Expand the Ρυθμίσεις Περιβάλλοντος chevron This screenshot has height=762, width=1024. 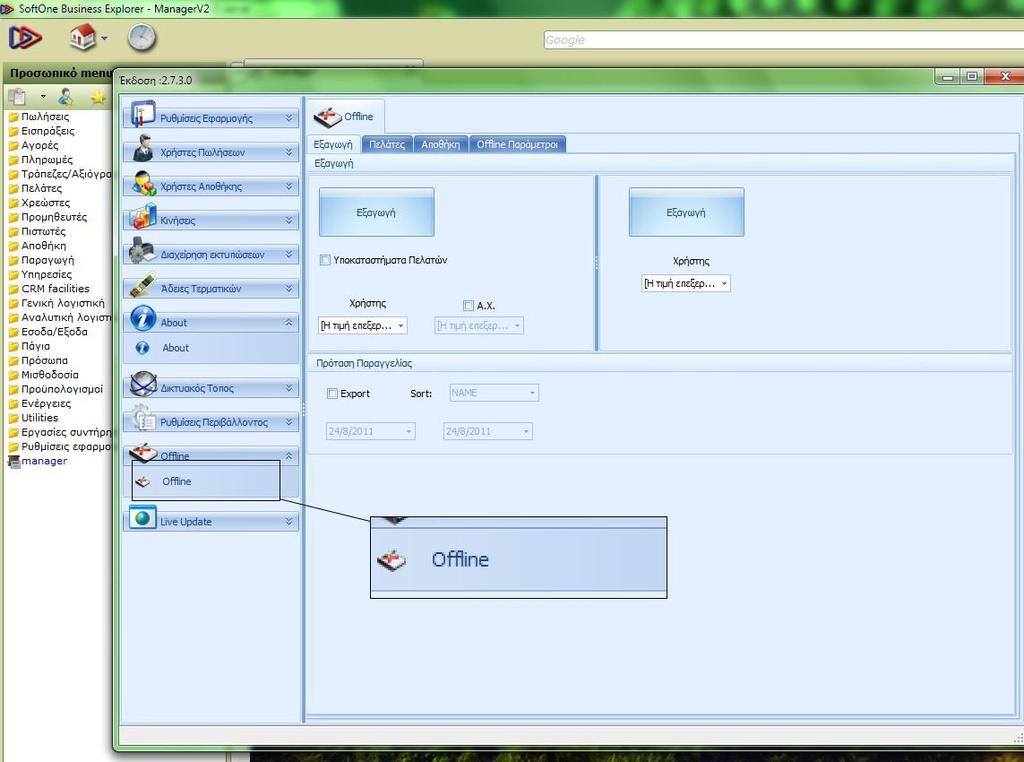tap(289, 422)
